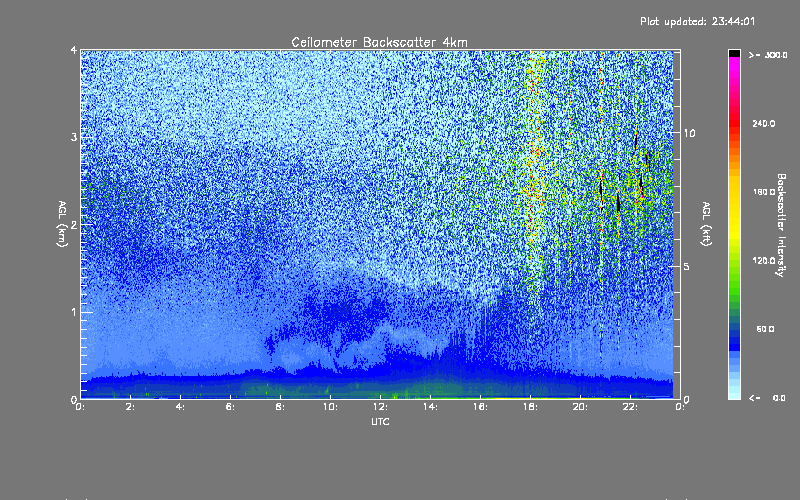Click the '180.0' colorbar value
800x500 pixels.
tap(764, 192)
